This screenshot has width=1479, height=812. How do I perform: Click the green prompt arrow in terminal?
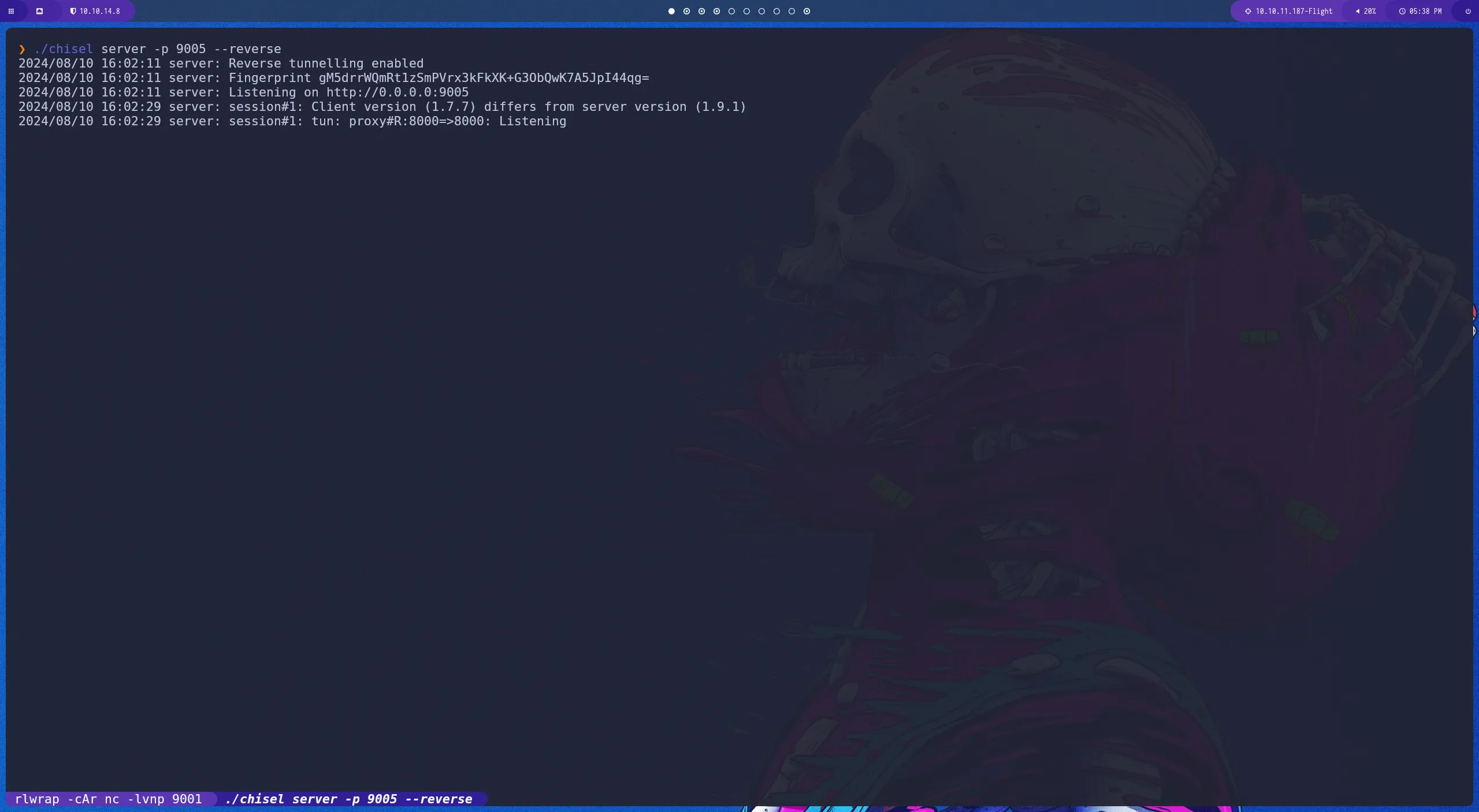tap(22, 49)
